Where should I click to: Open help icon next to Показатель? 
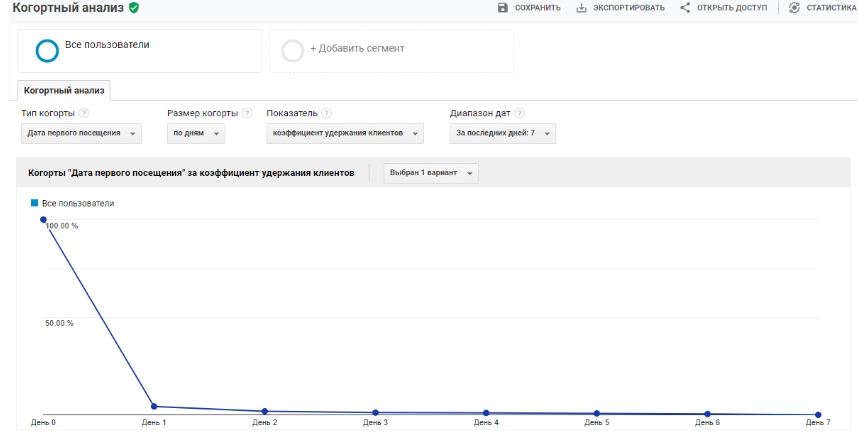326,113
